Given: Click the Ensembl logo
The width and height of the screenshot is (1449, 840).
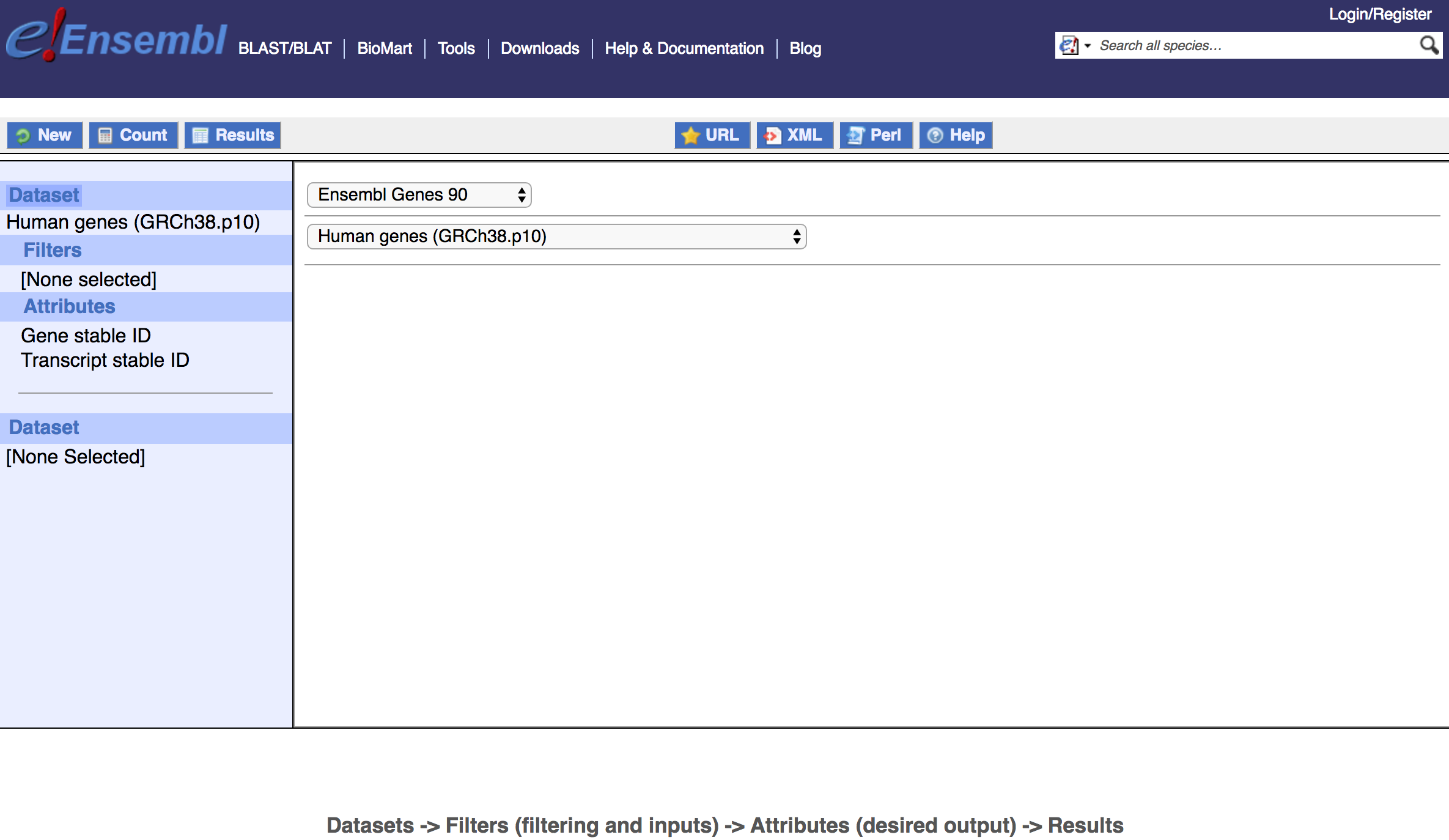Looking at the screenshot, I should [x=116, y=35].
